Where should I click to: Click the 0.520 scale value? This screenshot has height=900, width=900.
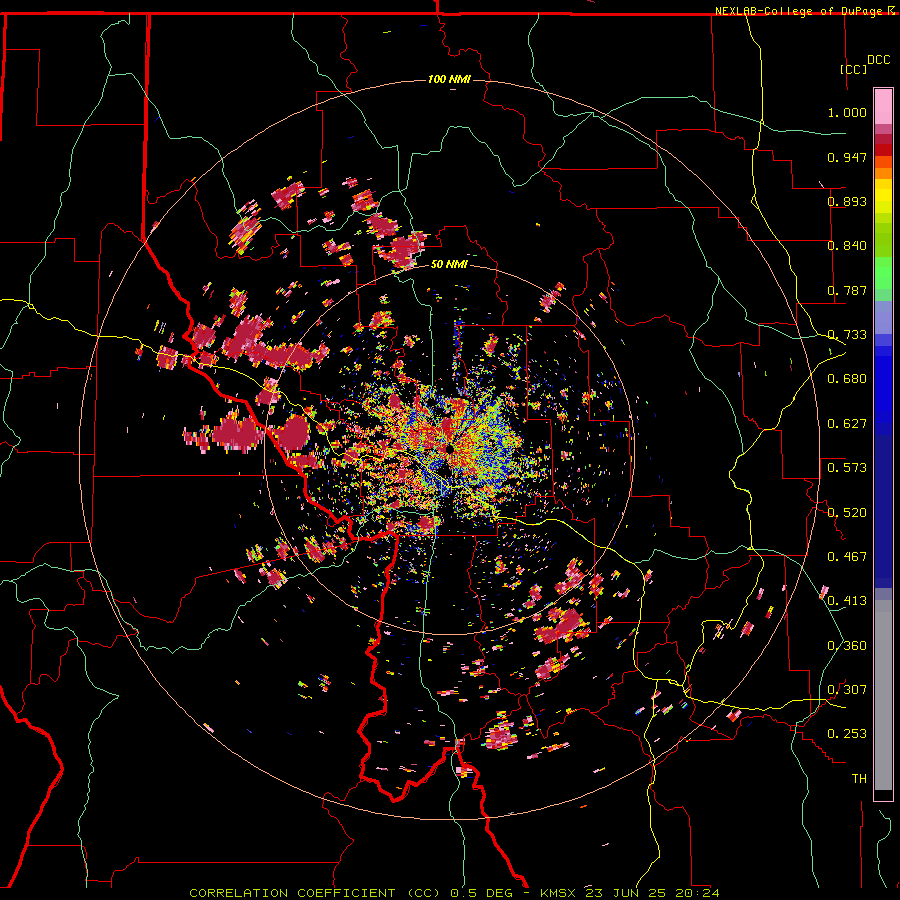point(847,513)
